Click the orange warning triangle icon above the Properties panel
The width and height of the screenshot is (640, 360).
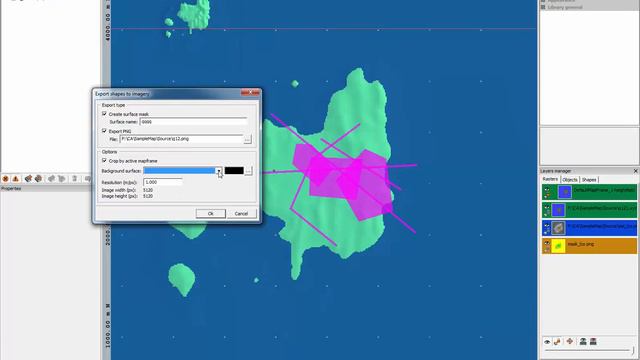pyautogui.click(x=16, y=179)
